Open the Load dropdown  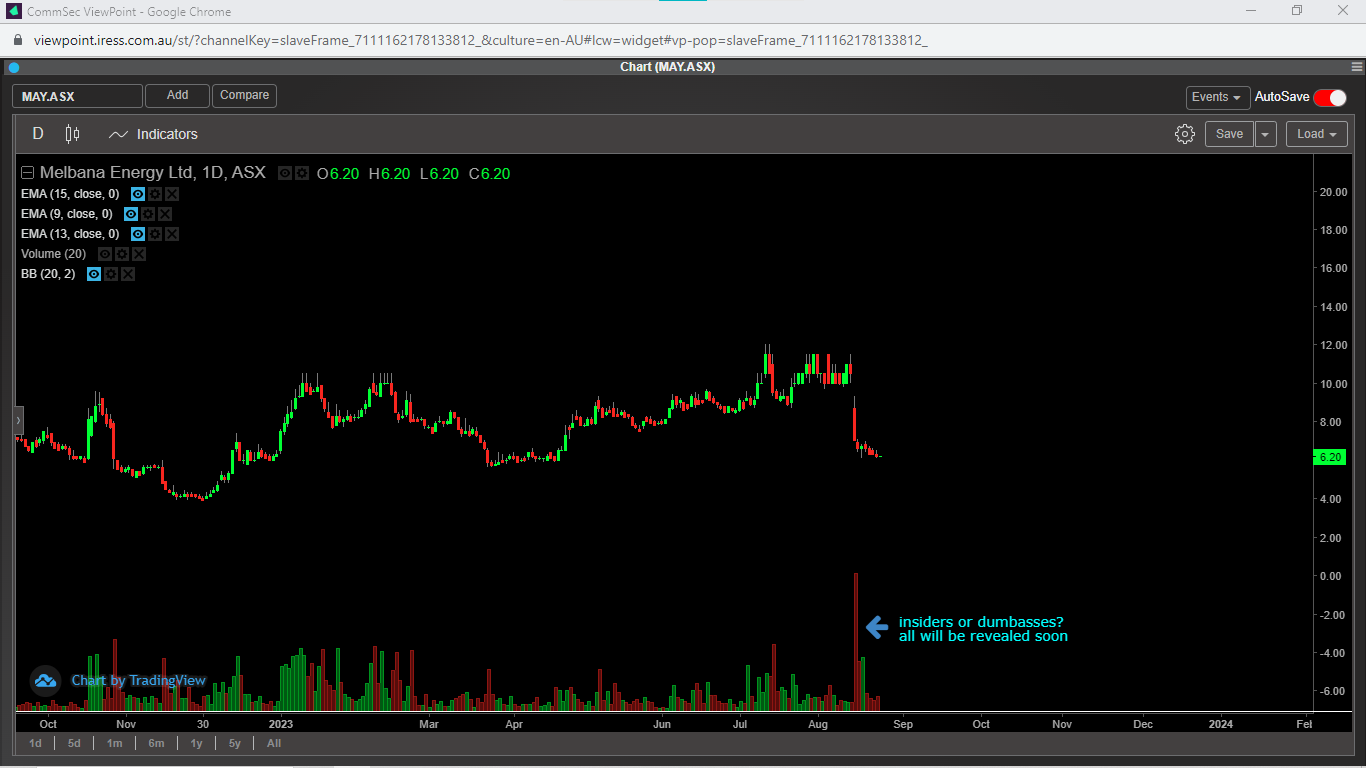tap(1317, 134)
